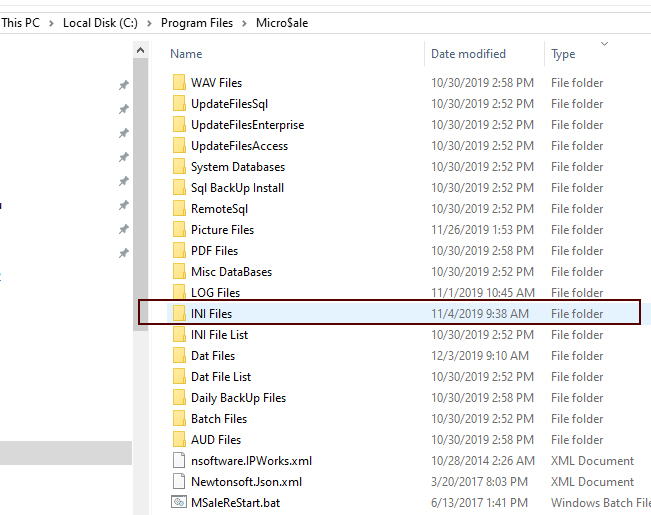This screenshot has height=515, width=651.
Task: Select the MSaleReStart.bat file icon
Action: pyautogui.click(x=178, y=503)
